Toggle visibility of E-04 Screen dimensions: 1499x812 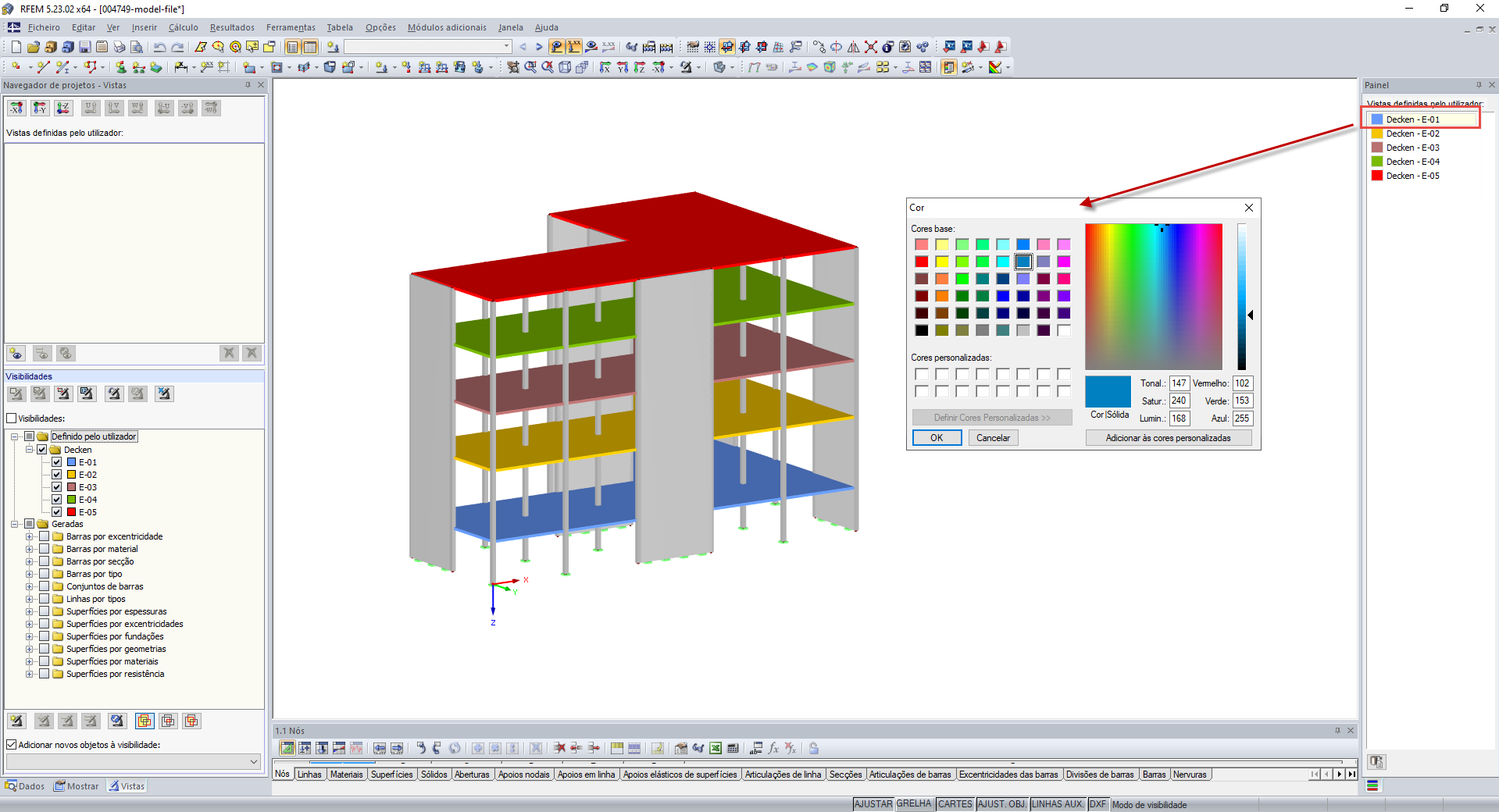57,500
